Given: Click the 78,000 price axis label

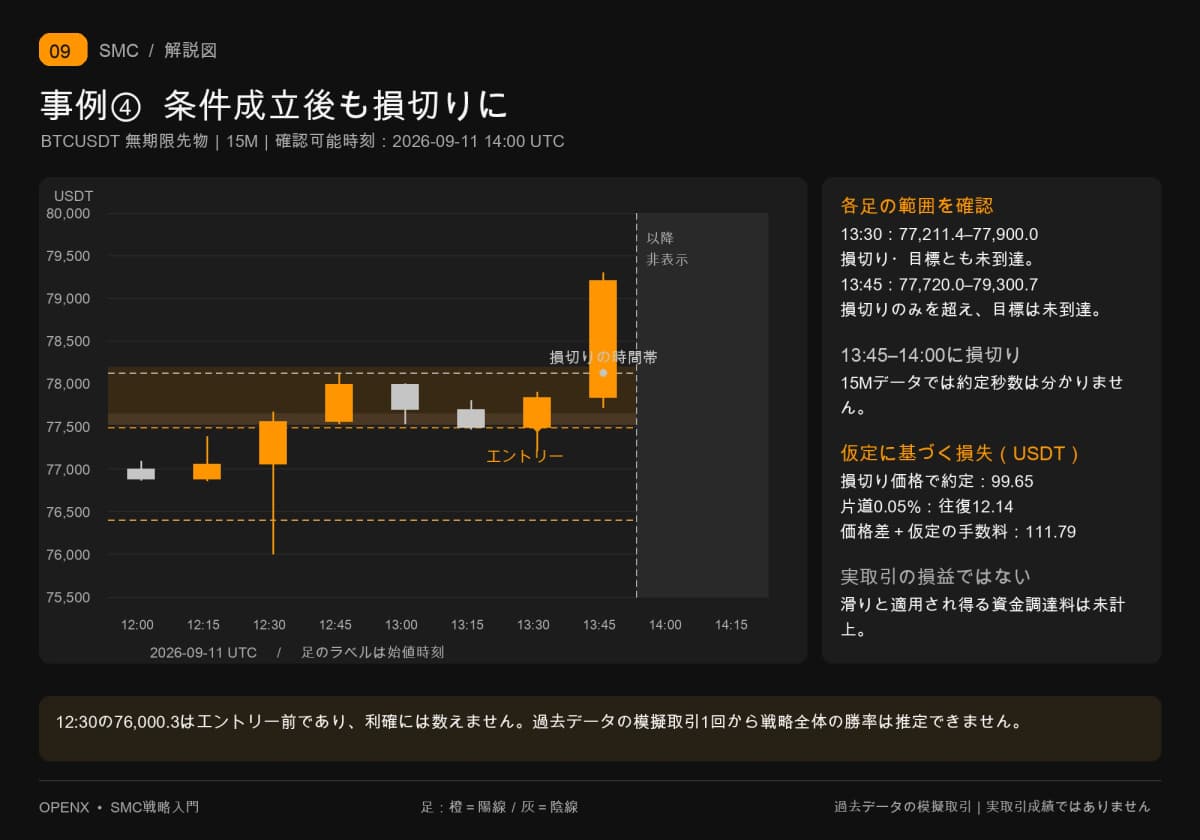Looking at the screenshot, I should tap(69, 384).
